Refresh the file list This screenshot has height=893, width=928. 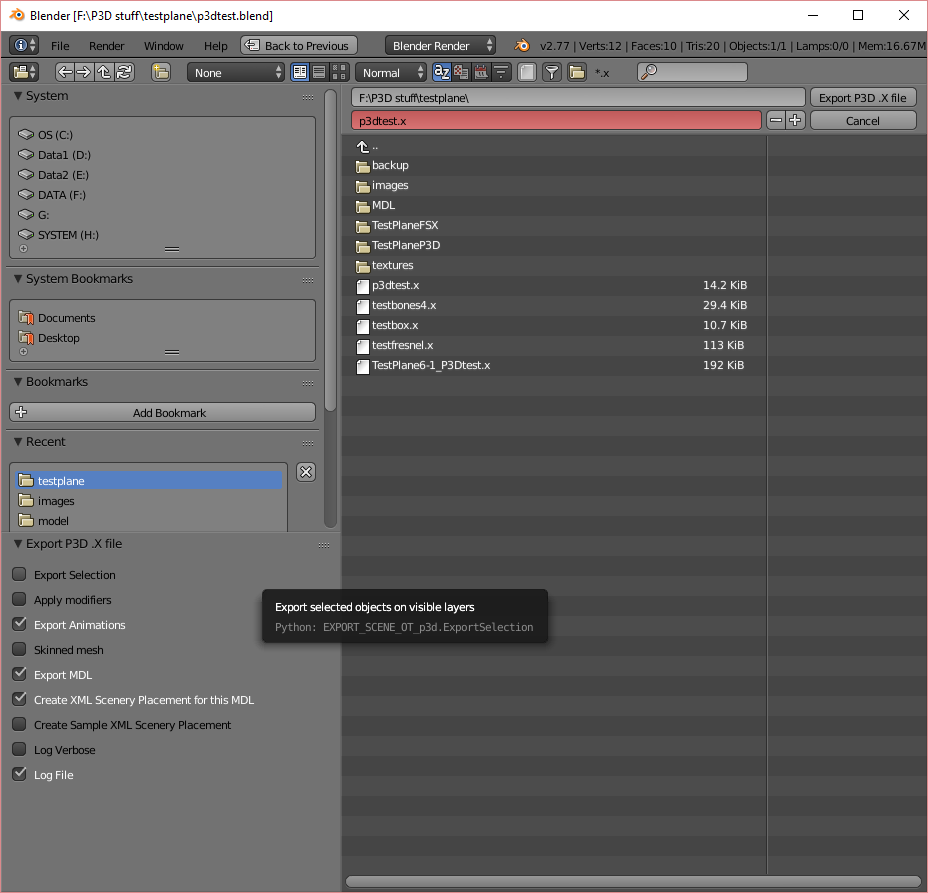(x=124, y=72)
